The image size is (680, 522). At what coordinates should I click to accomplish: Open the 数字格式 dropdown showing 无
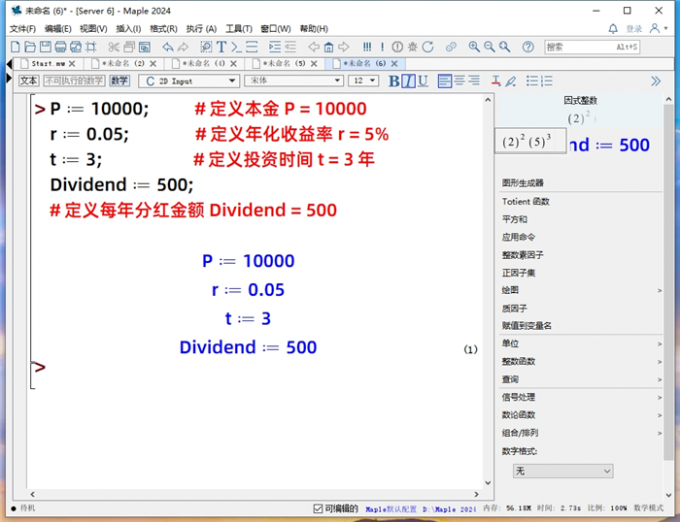click(x=563, y=470)
